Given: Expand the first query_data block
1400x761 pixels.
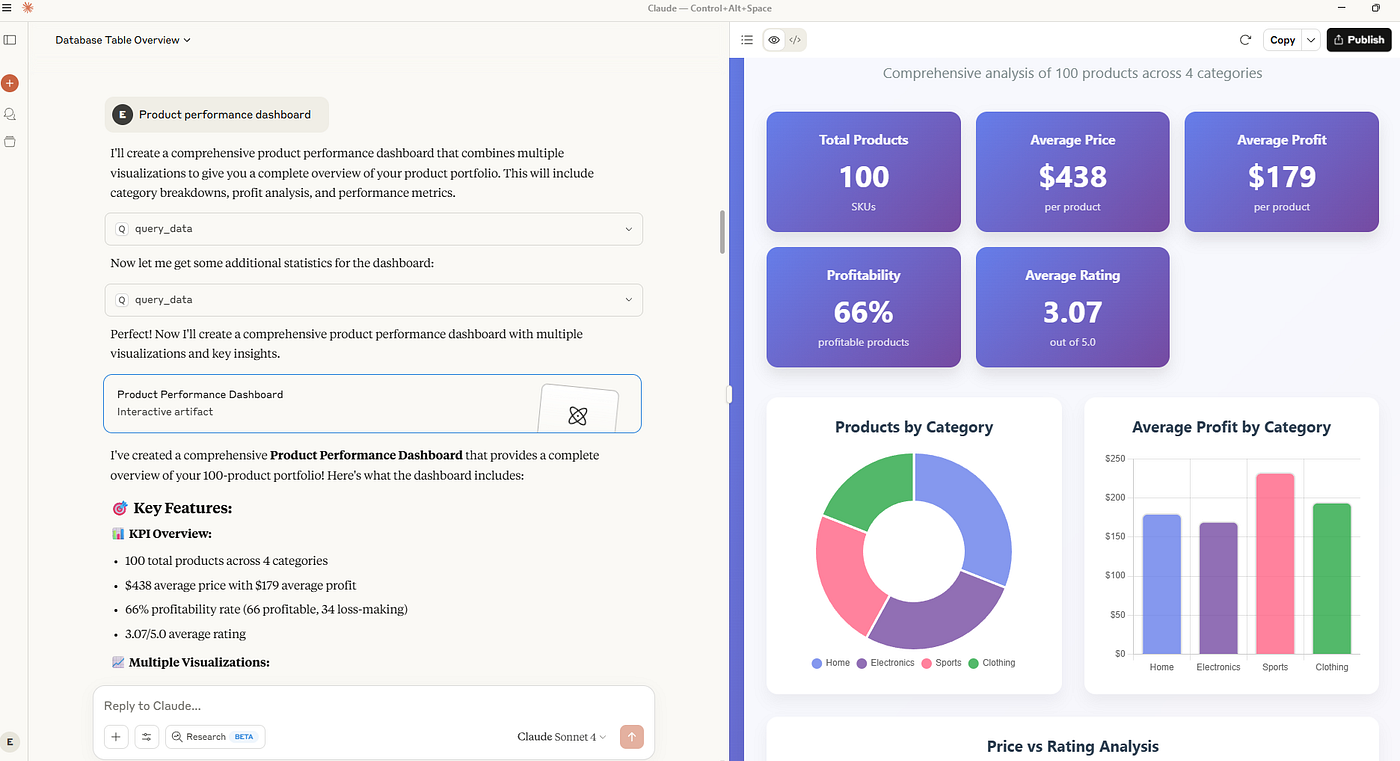Looking at the screenshot, I should (x=374, y=229).
